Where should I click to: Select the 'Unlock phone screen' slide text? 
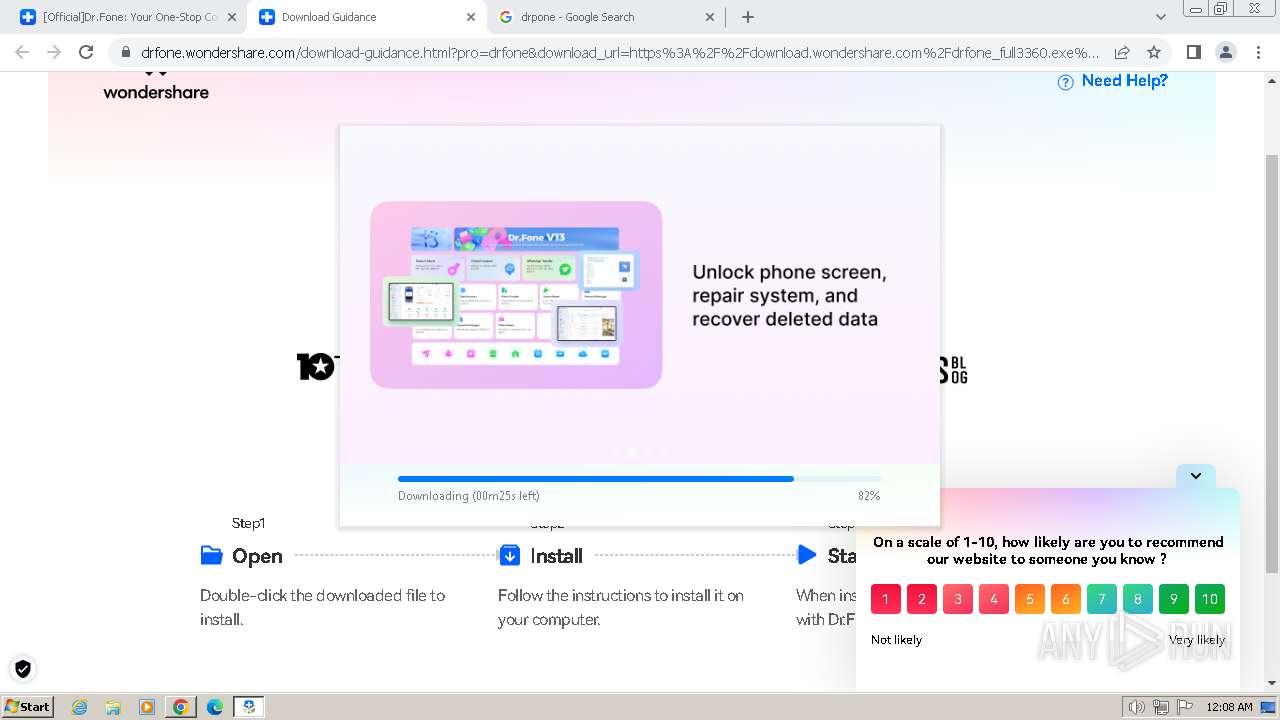790,296
